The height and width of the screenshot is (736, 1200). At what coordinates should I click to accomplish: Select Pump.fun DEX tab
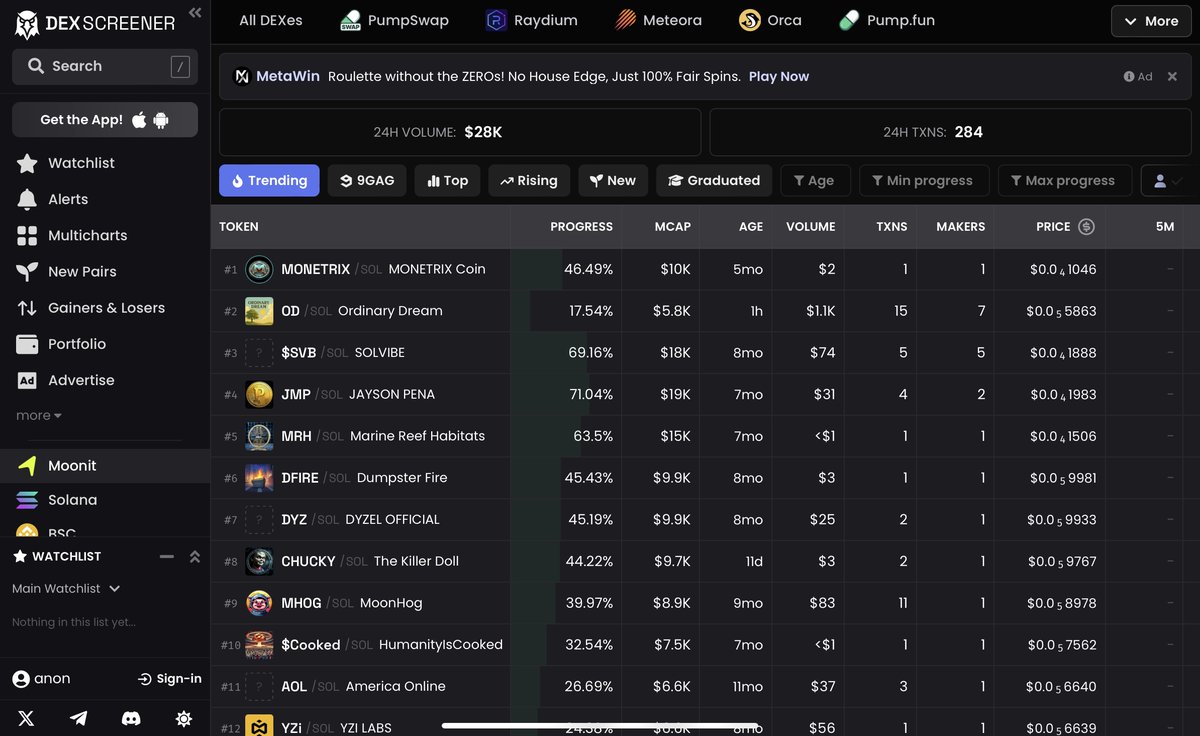pyautogui.click(x=886, y=20)
